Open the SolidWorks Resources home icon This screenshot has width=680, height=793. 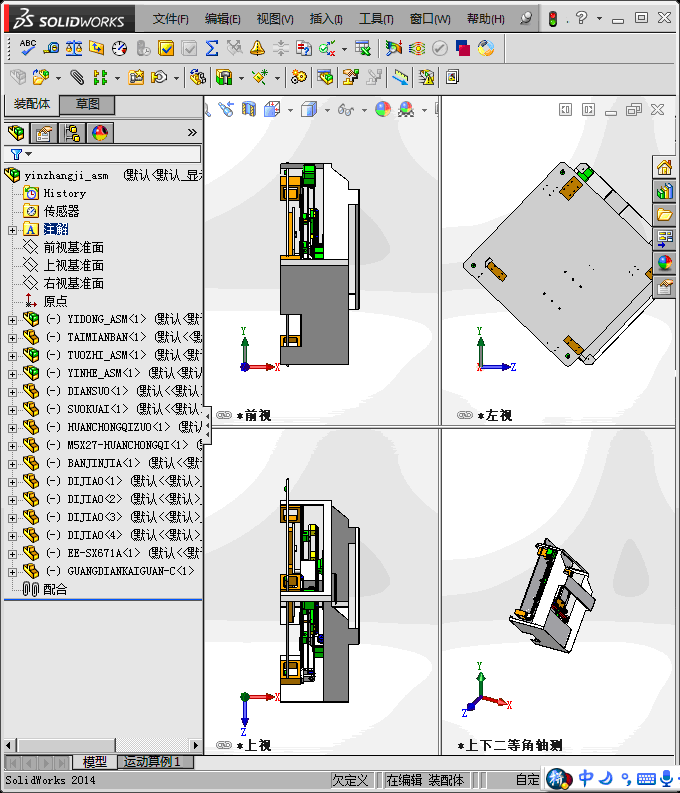coord(664,167)
